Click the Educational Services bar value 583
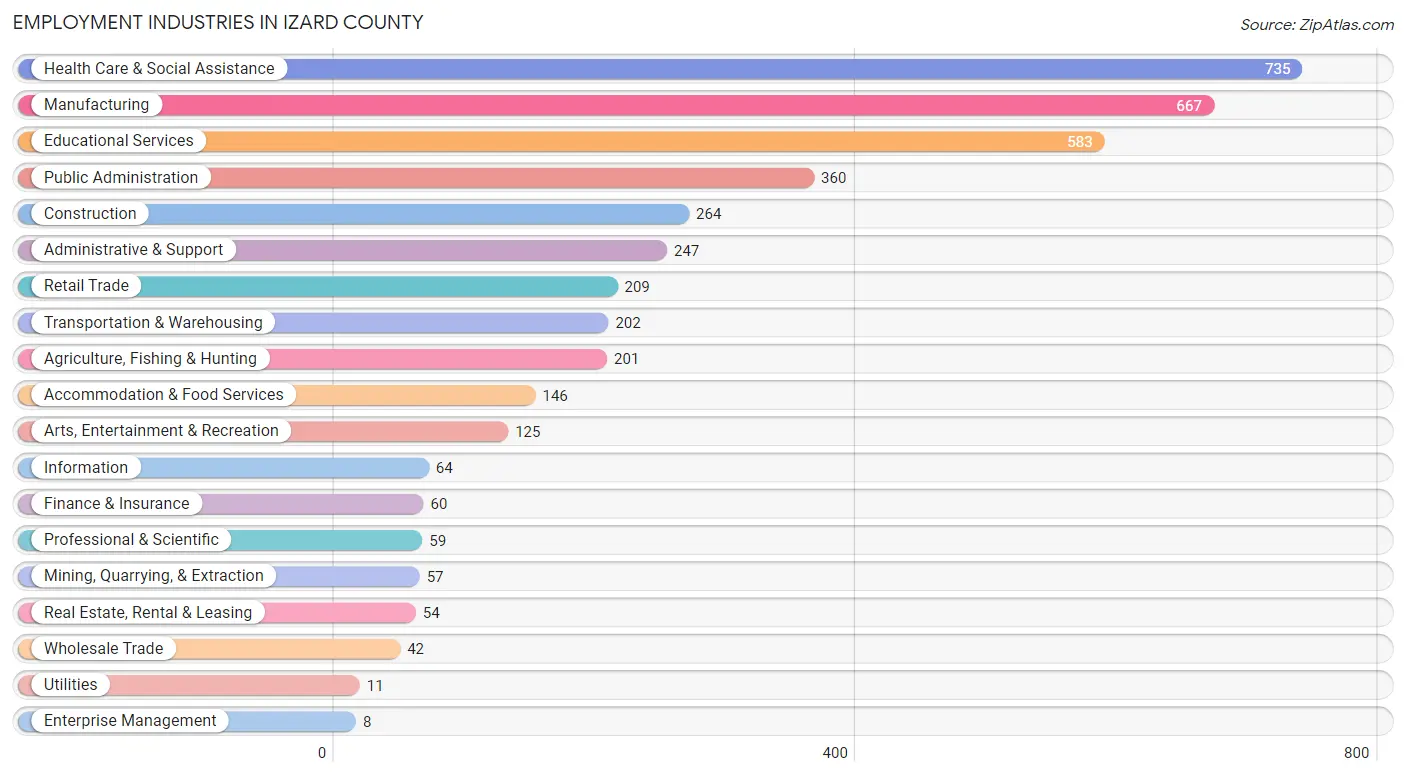 coord(1079,142)
